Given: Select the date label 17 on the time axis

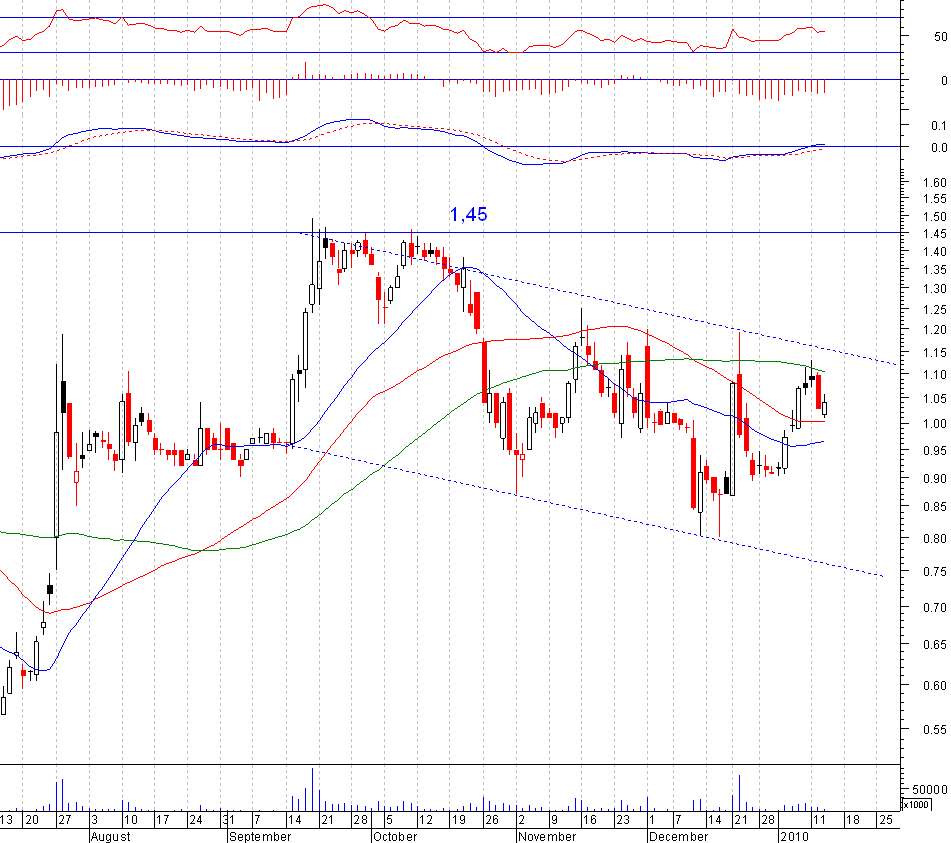Looking at the screenshot, I should (163, 820).
